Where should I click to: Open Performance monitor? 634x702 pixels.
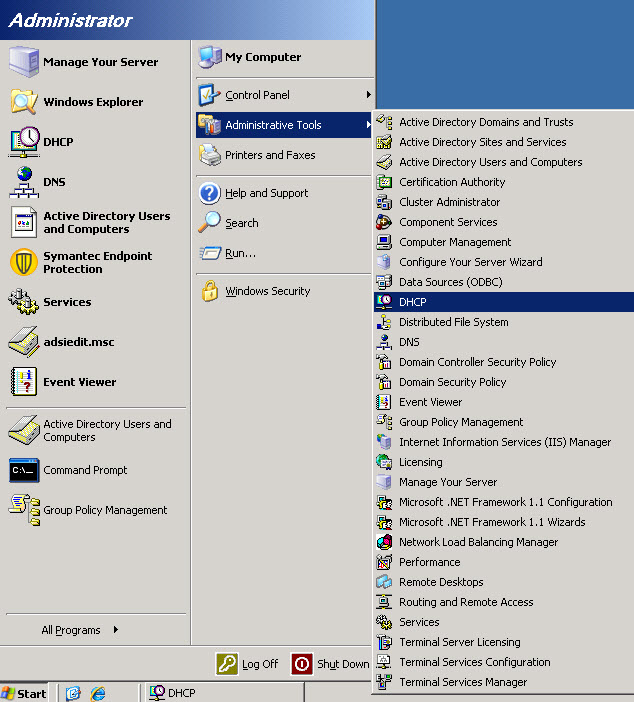pos(504,562)
